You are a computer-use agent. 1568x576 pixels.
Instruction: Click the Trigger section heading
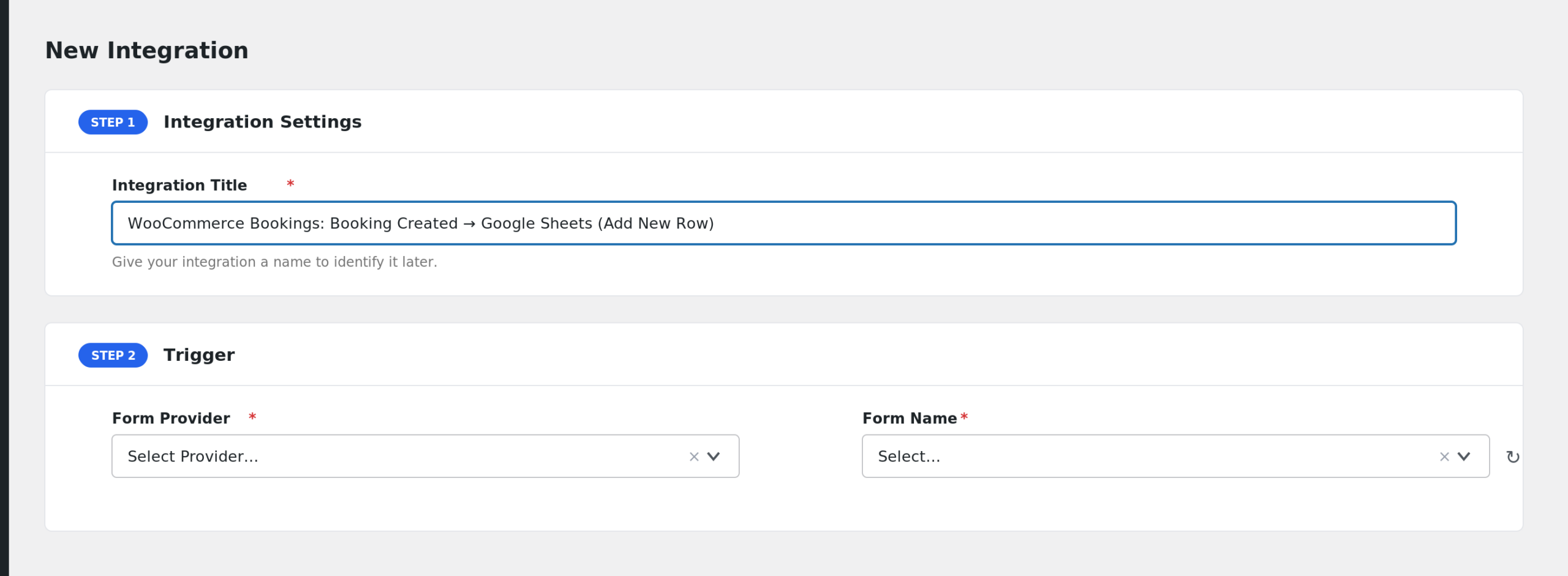199,355
